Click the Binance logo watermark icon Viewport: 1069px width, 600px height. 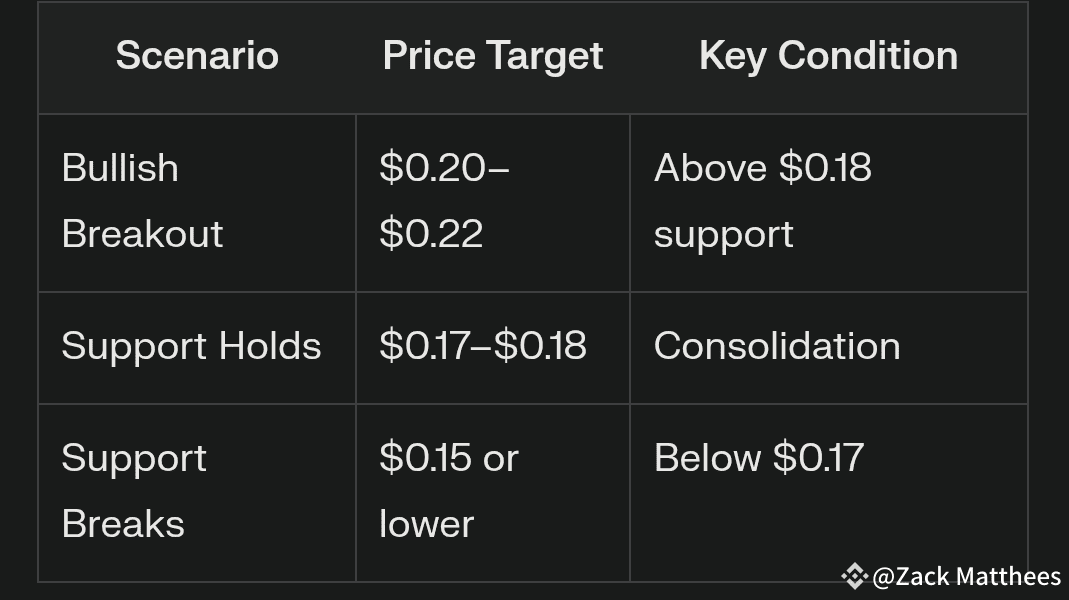853,576
